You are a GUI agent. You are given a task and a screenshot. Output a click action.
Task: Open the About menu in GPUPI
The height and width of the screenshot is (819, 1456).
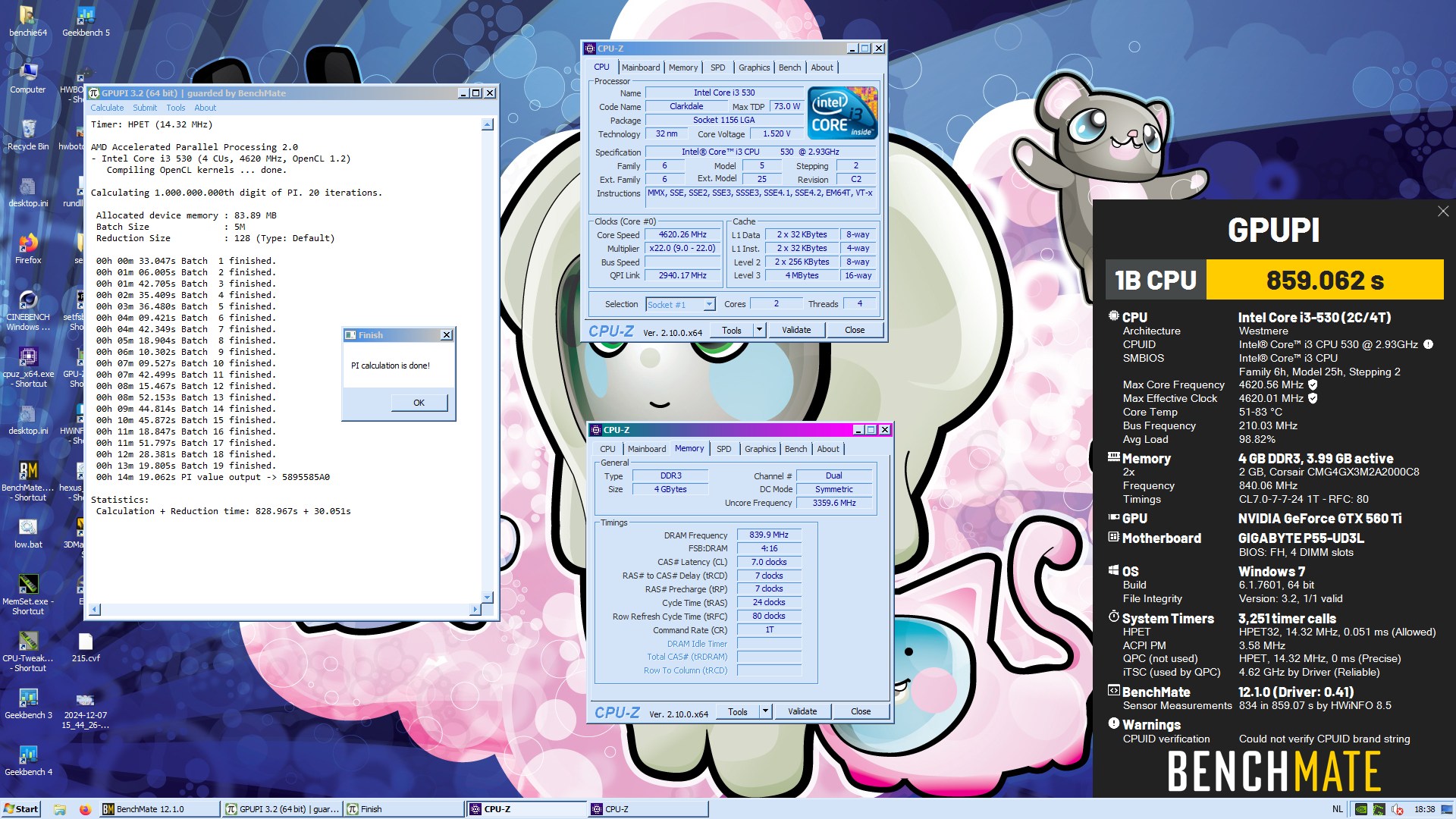point(205,108)
